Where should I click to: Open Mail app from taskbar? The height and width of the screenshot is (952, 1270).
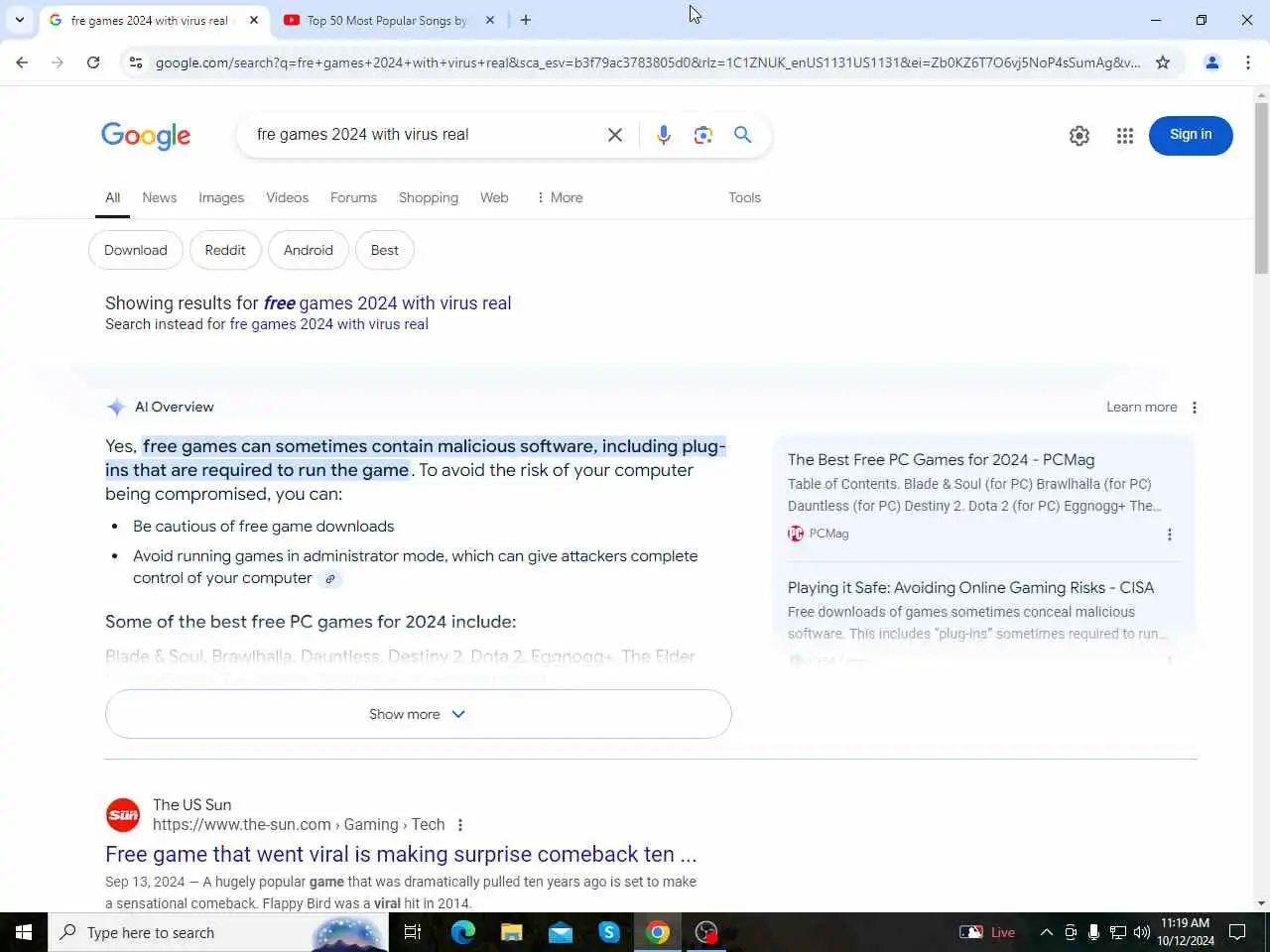pyautogui.click(x=561, y=932)
